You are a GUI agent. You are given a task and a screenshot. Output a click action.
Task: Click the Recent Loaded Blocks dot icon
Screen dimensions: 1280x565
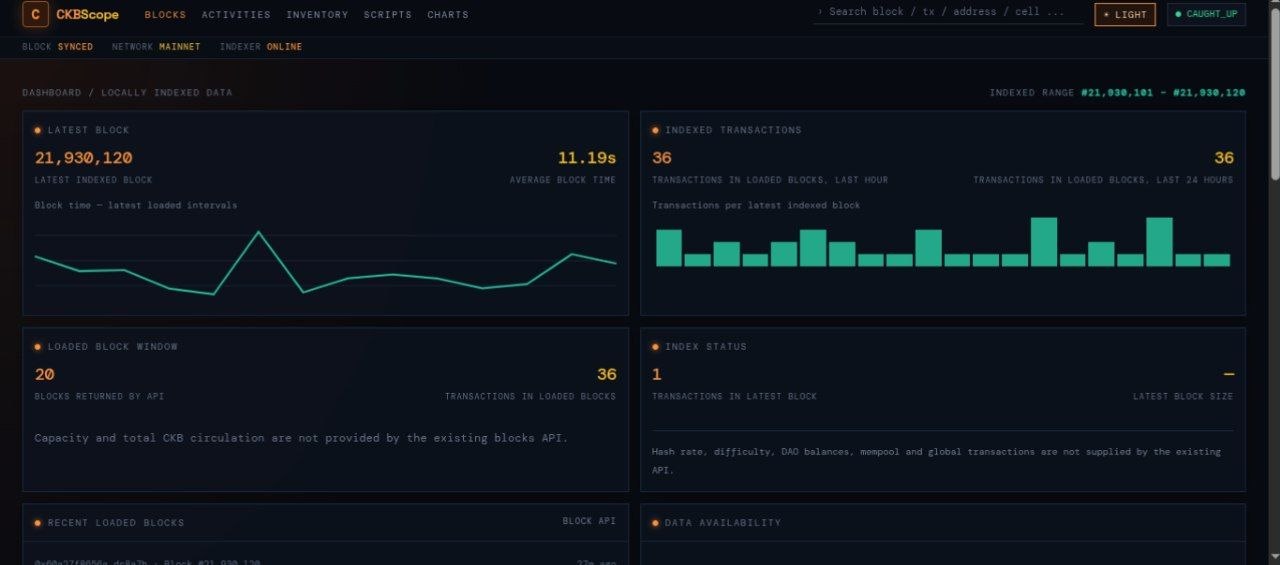[x=38, y=523]
